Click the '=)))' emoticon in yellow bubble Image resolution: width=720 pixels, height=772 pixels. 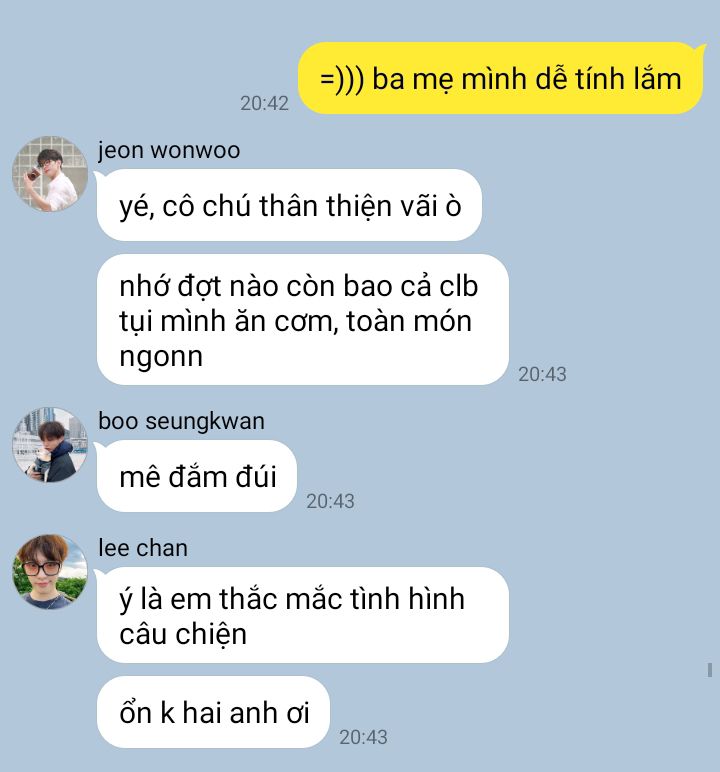(342, 79)
